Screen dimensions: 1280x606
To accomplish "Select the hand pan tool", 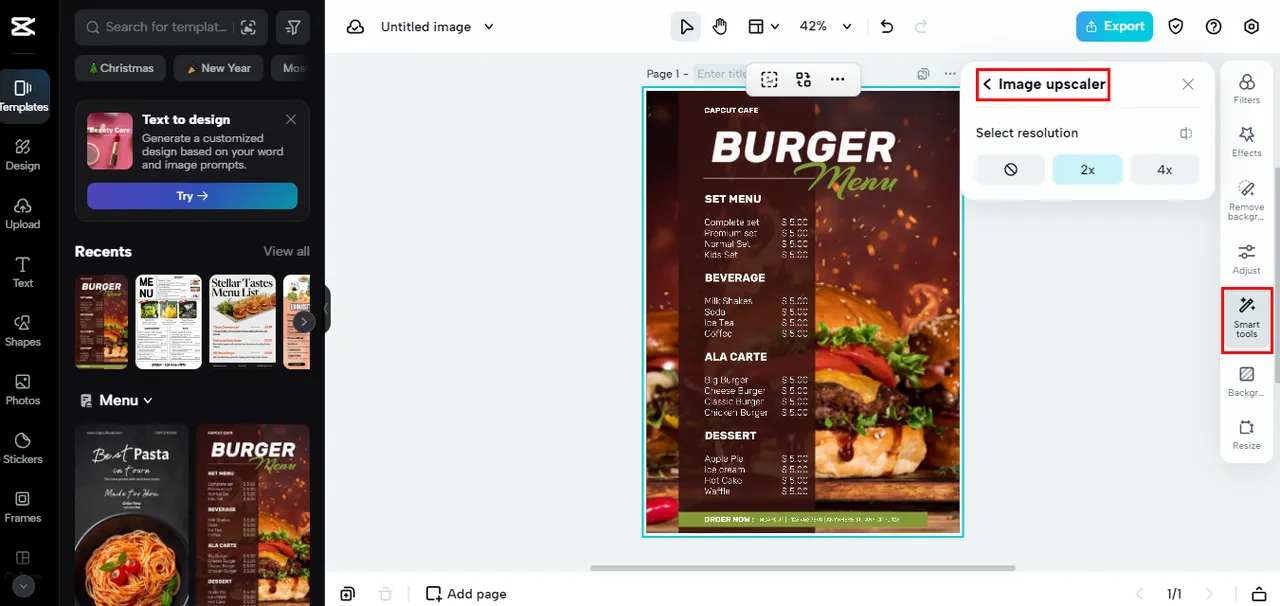I will click(720, 27).
